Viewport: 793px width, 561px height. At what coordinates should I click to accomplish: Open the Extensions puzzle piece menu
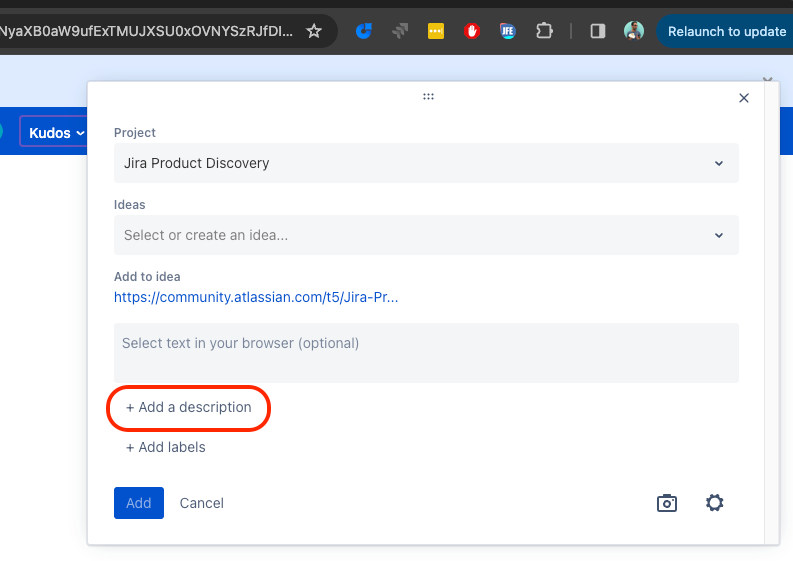pos(544,31)
